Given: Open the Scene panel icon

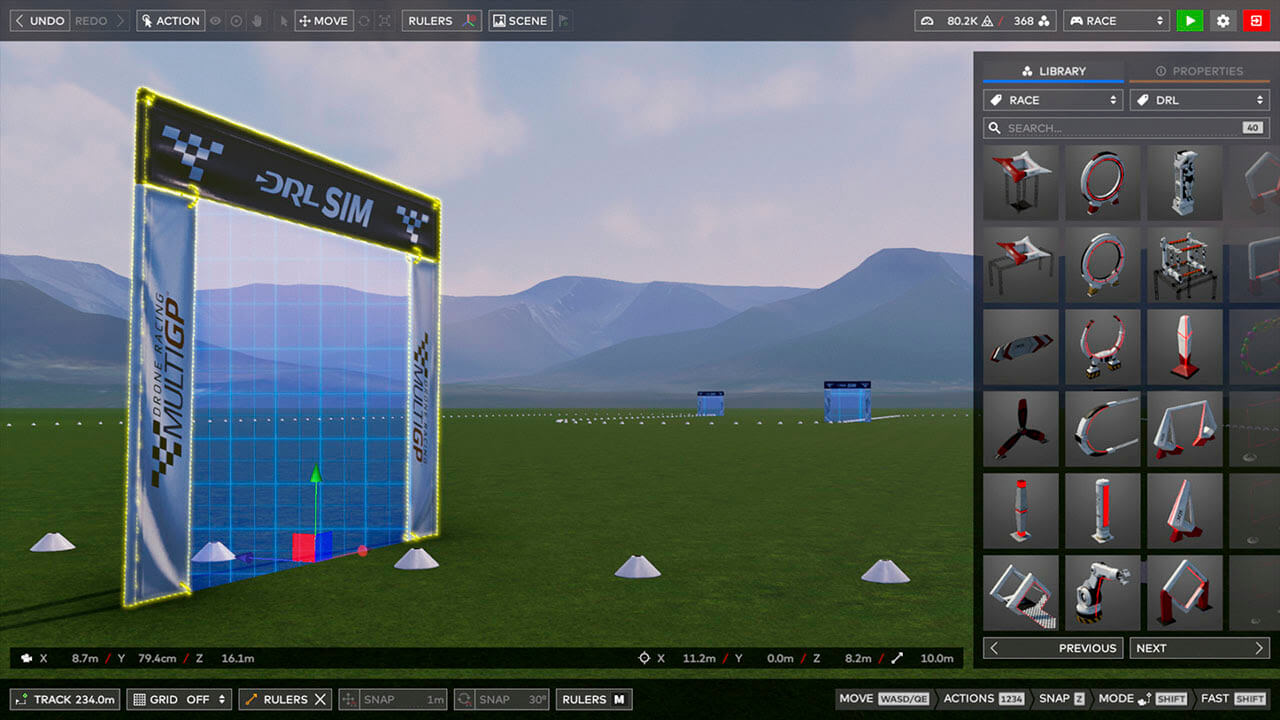Looking at the screenshot, I should click(519, 20).
